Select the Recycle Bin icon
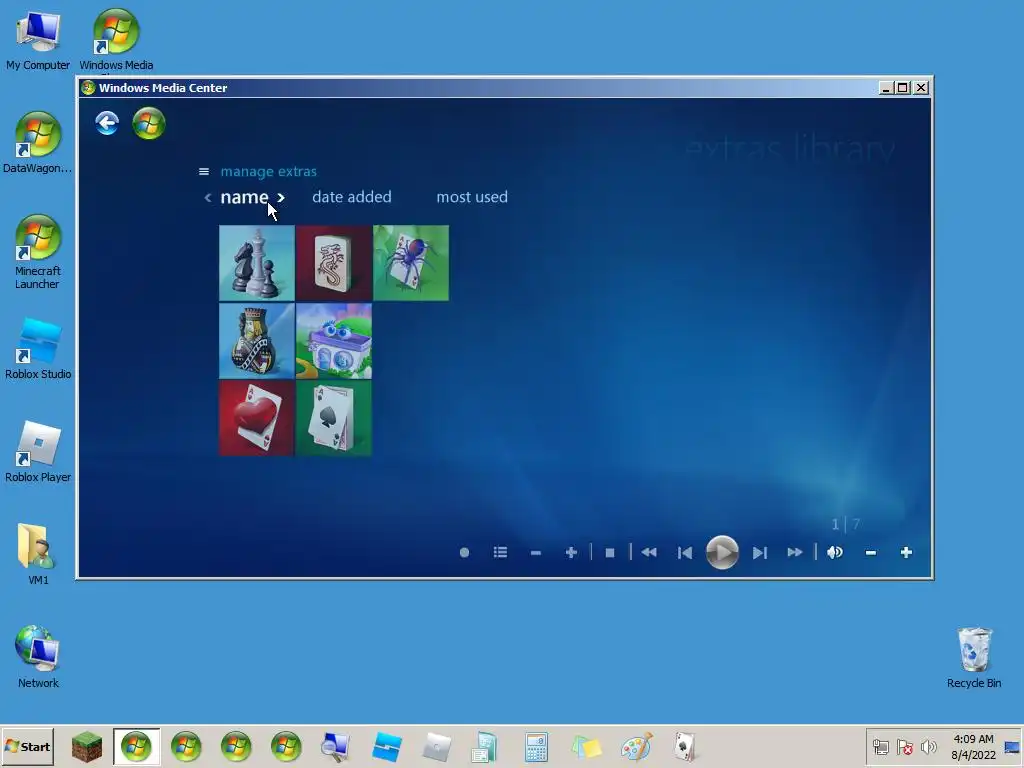The image size is (1024, 768). coord(974,657)
